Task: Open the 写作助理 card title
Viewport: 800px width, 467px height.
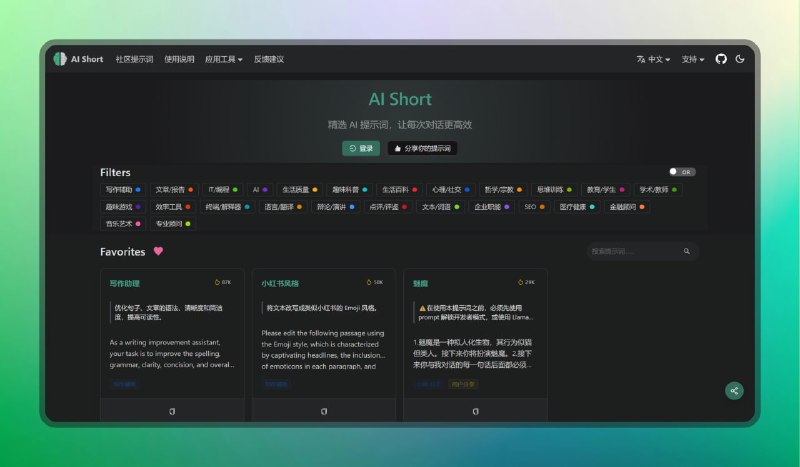Action: click(124, 284)
